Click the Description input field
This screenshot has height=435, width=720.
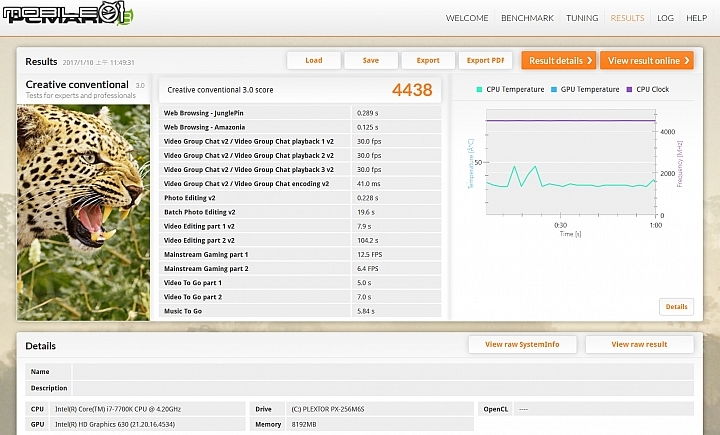(383, 388)
